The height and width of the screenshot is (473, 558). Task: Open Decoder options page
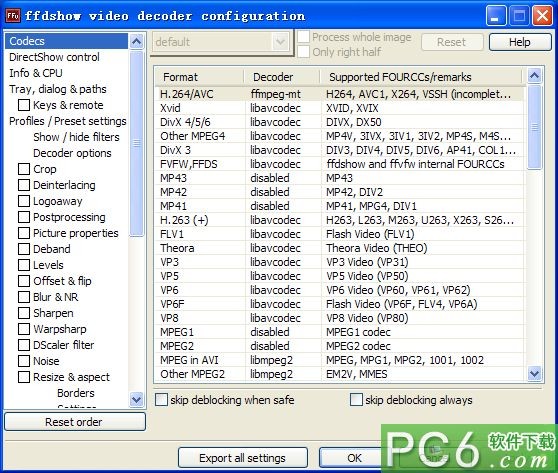click(72, 153)
